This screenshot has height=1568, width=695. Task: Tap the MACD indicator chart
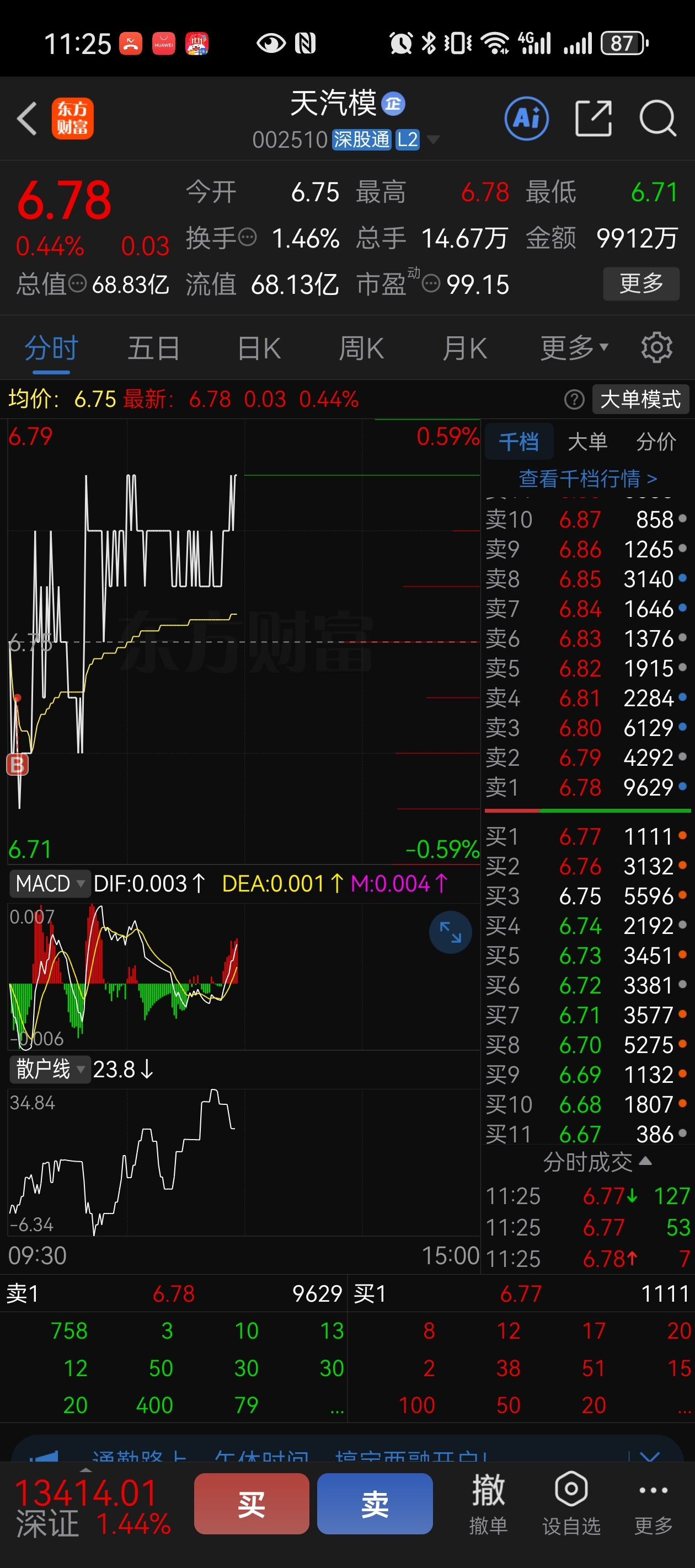(244, 976)
